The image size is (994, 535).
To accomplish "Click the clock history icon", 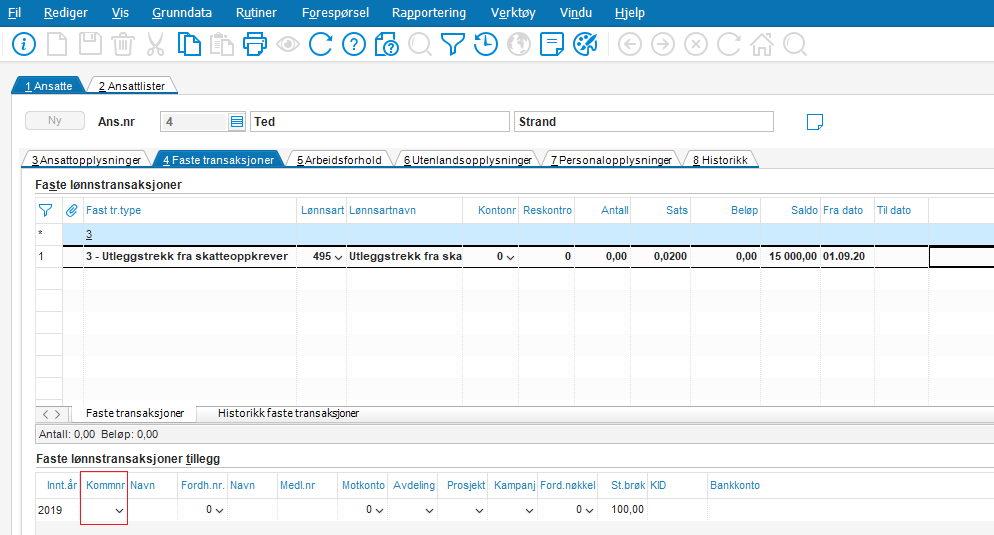I will point(486,44).
